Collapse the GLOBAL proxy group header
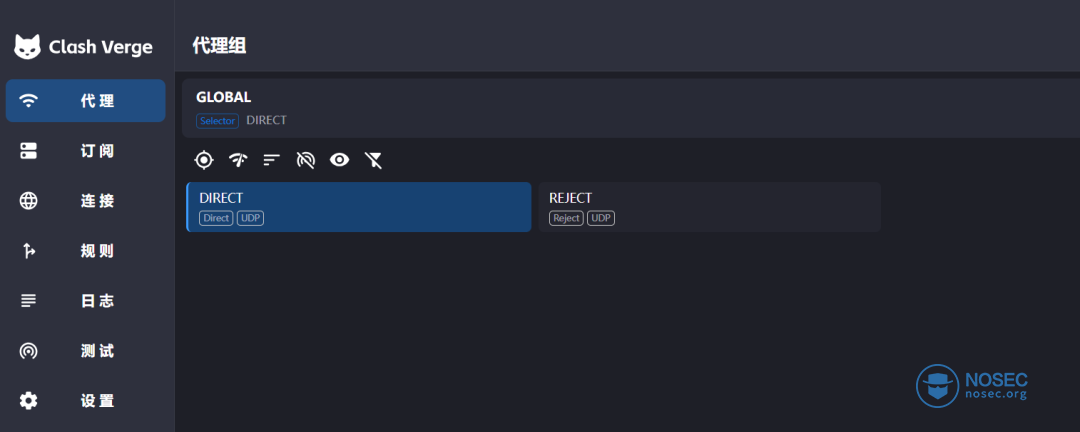1080x432 pixels. point(631,108)
